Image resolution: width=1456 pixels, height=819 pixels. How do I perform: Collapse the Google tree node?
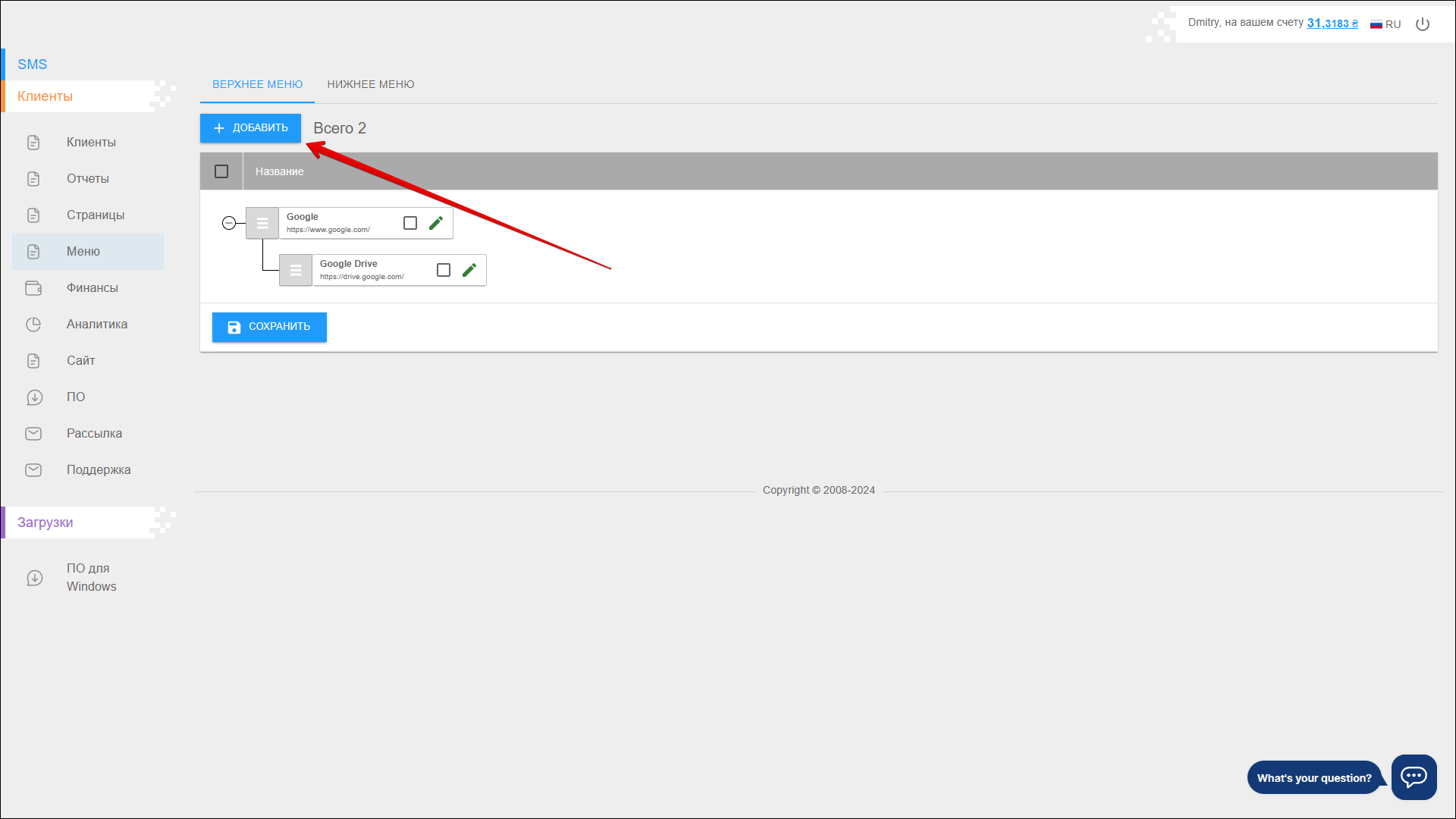click(229, 223)
